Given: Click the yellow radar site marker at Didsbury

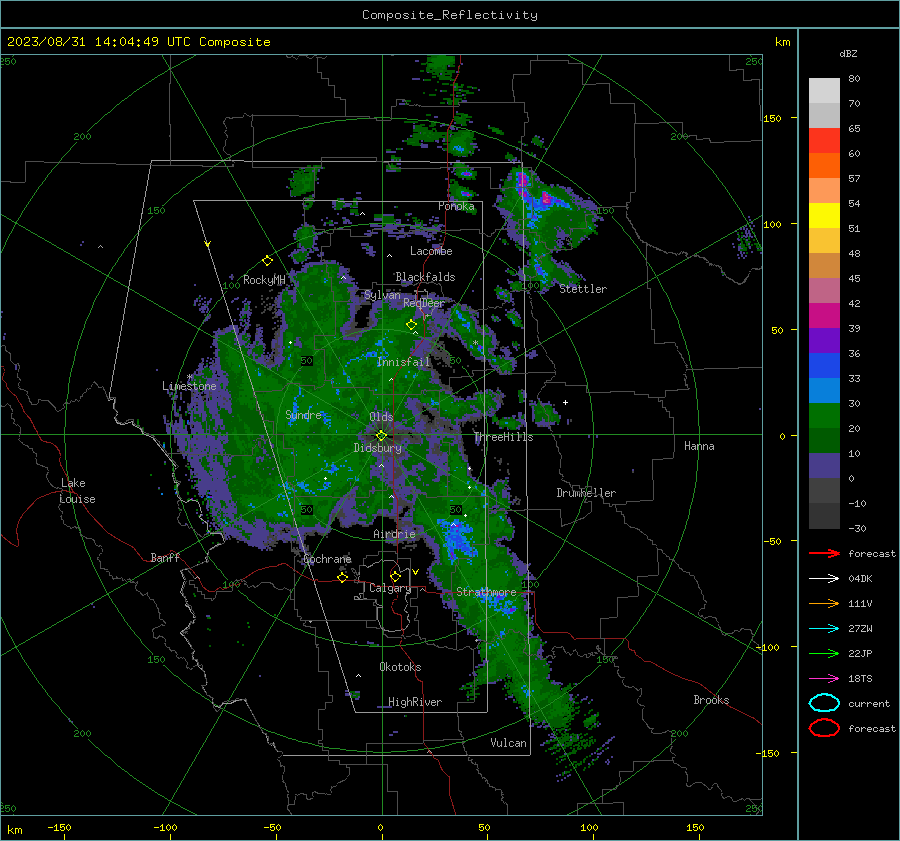Looking at the screenshot, I should click(381, 436).
